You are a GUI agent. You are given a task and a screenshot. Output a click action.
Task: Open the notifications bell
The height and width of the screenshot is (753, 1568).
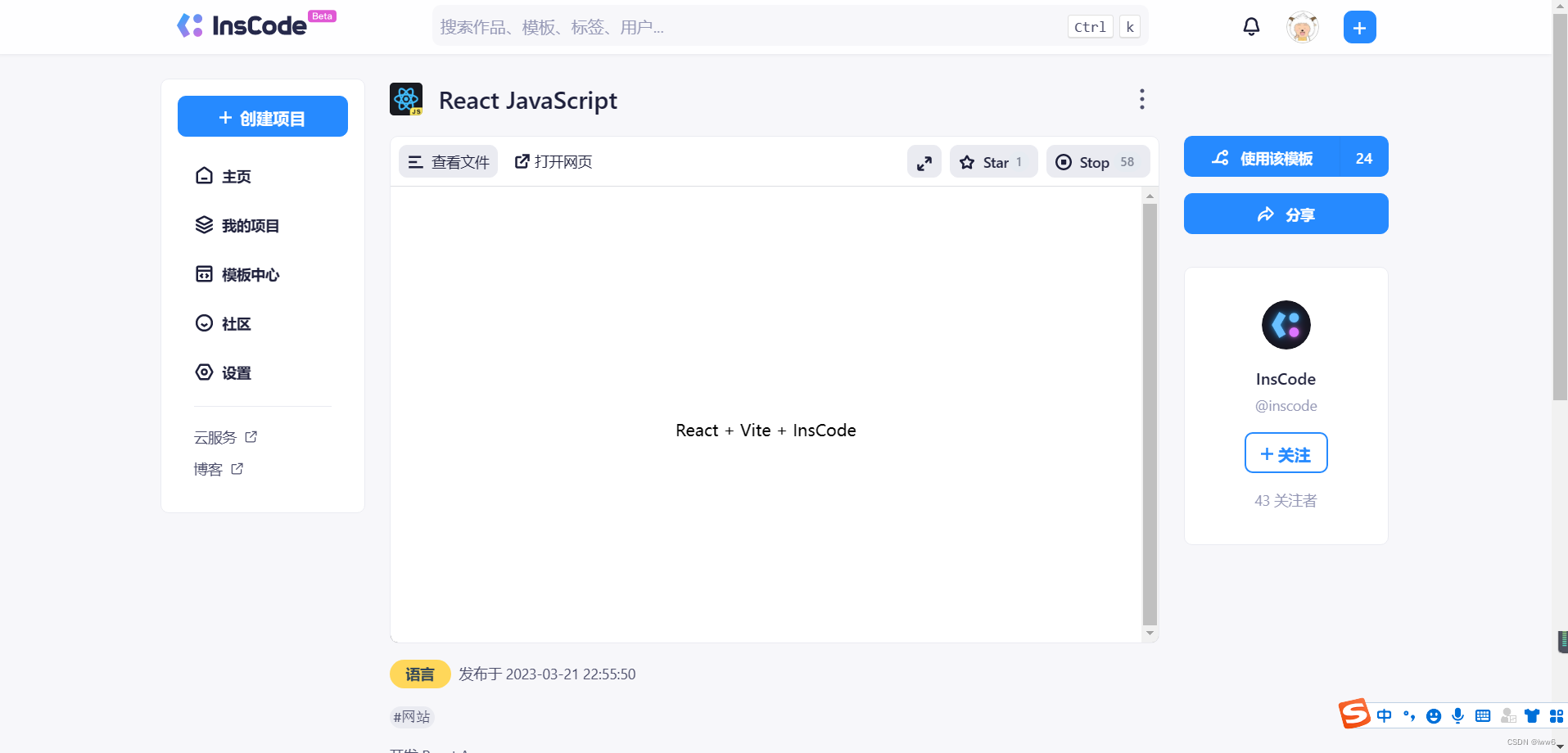click(1251, 27)
